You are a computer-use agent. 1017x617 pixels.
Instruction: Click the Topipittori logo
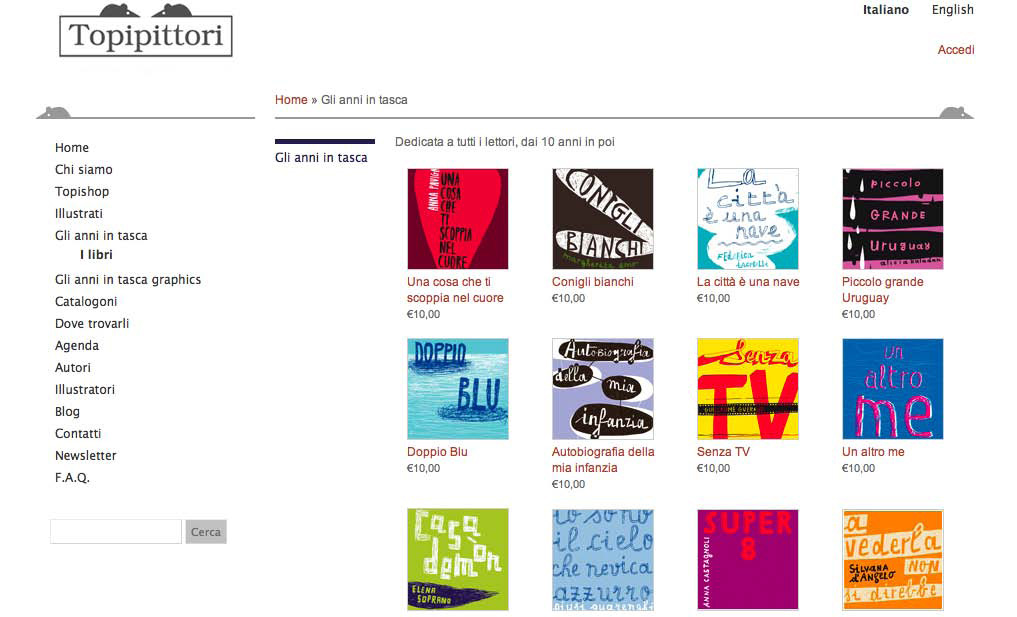pyautogui.click(x=146, y=30)
